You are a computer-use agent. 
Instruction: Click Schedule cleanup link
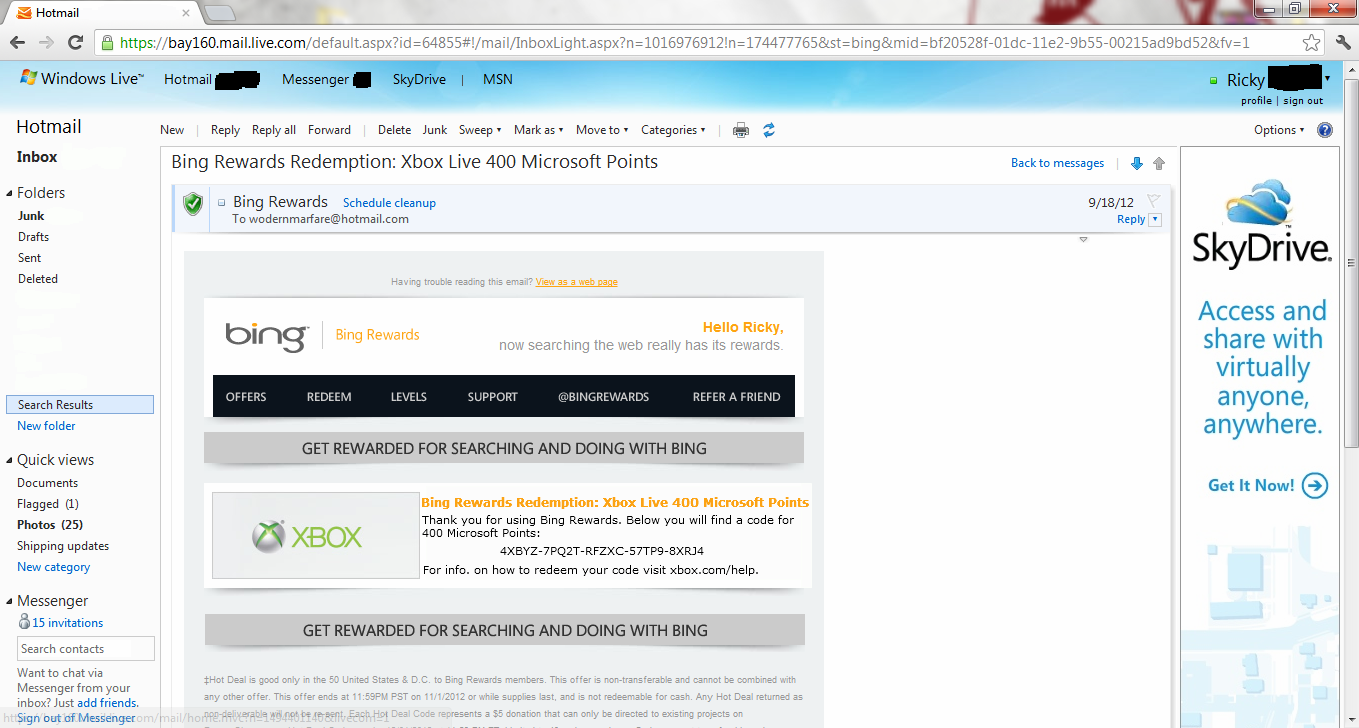click(x=389, y=203)
